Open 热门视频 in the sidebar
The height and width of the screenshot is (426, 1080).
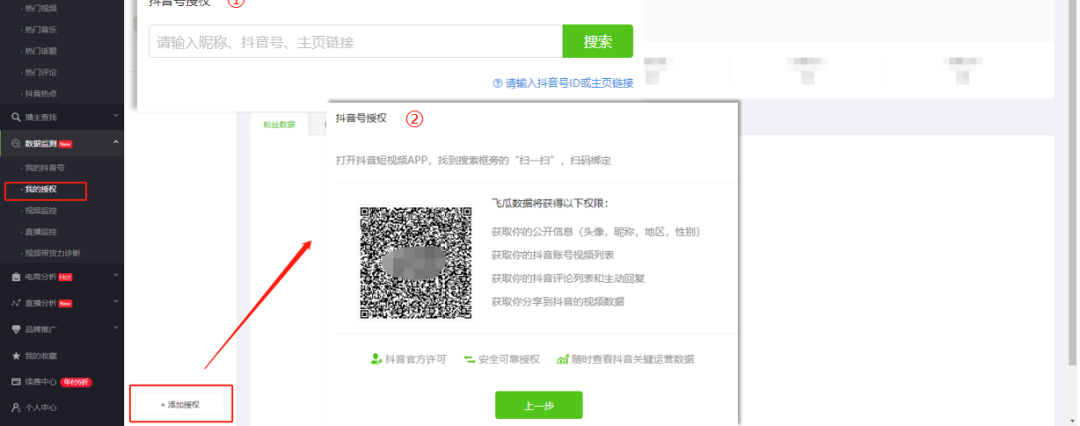[40, 8]
